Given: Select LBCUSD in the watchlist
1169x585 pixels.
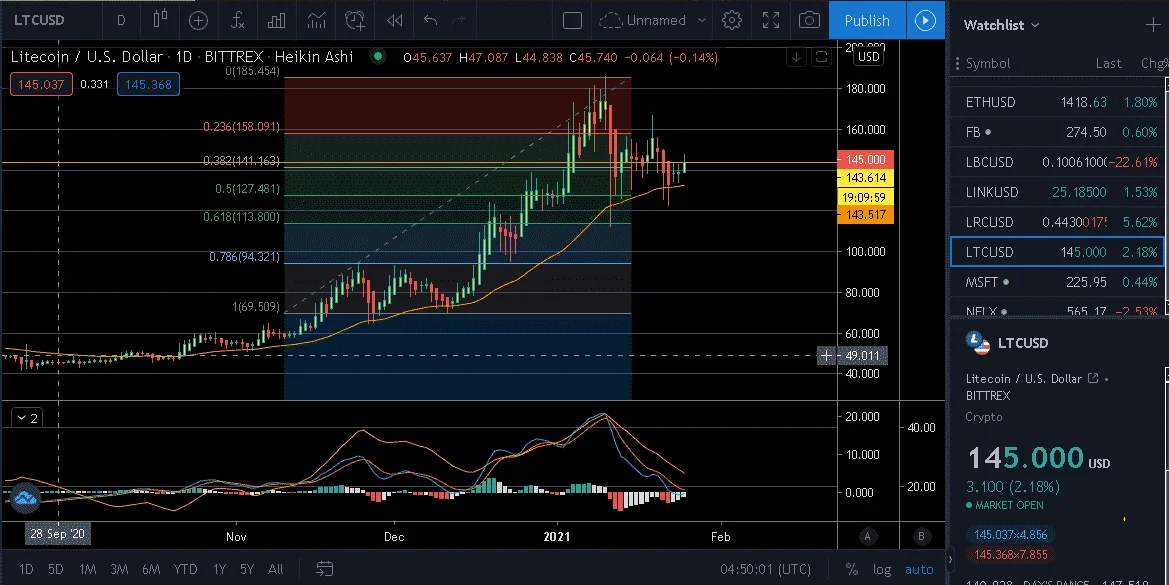Looking at the screenshot, I should click(1059, 162).
